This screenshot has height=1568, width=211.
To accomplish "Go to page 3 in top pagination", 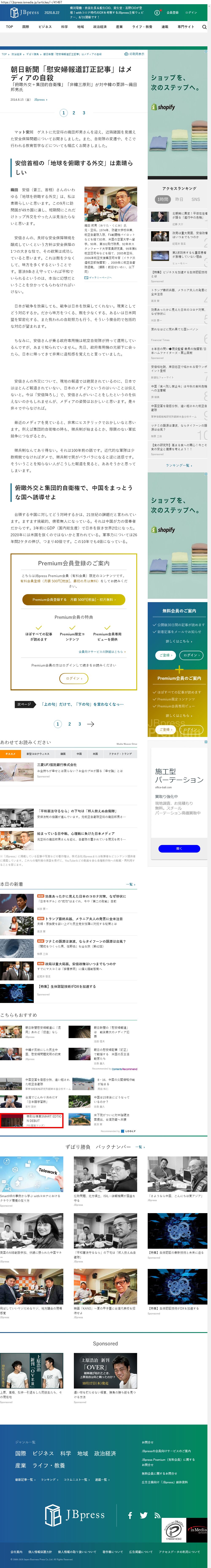I will 84,113.
